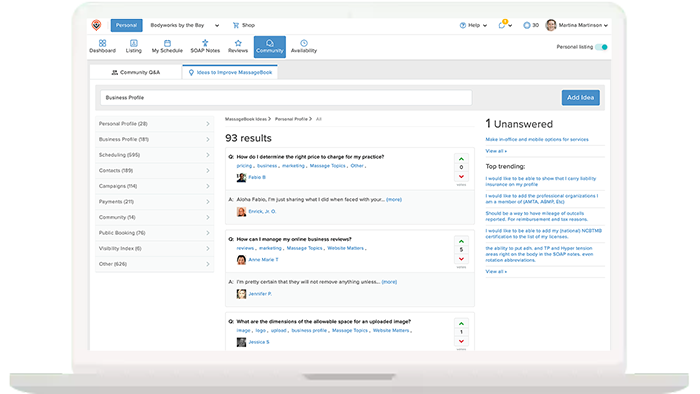Upvote the pricing question

[x=461, y=159]
